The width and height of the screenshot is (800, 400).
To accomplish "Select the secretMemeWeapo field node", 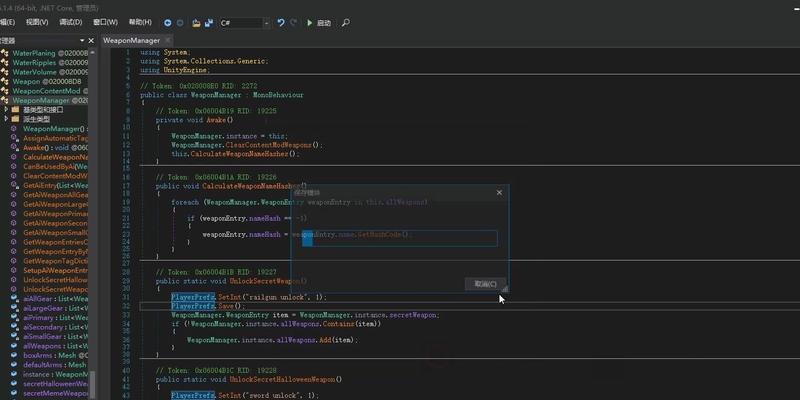I will click(55, 393).
